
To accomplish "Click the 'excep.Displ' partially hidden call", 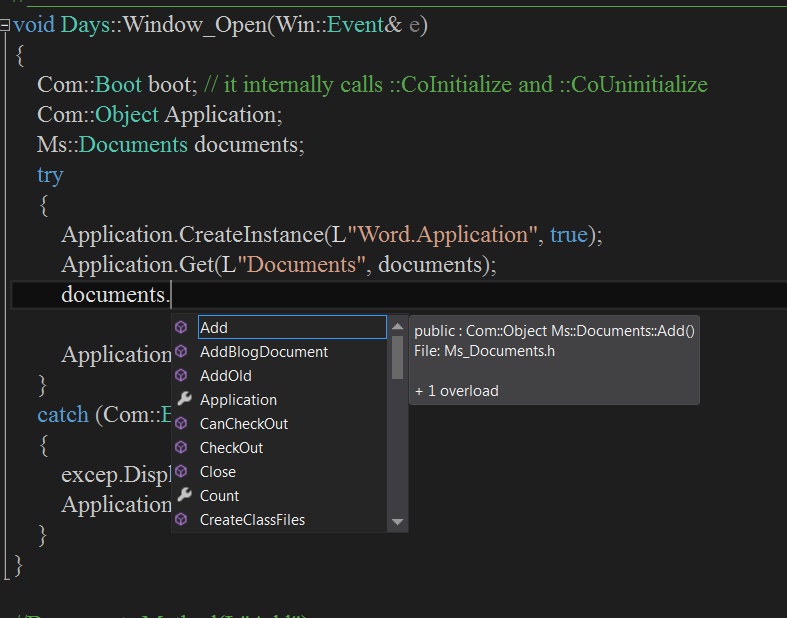I will pyautogui.click(x=116, y=475).
